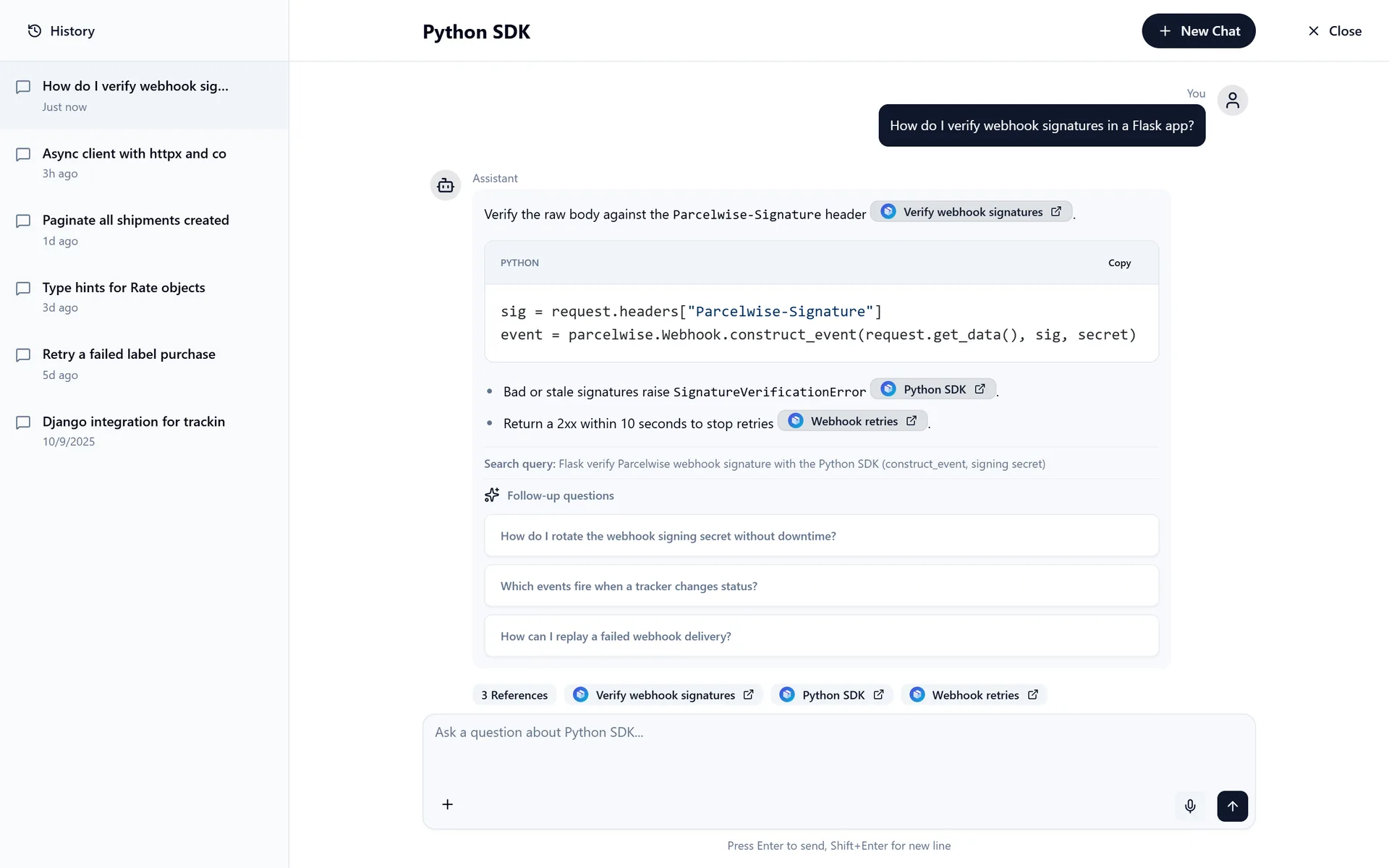
Task: Open footer Verify webhook signatures reference
Action: click(663, 694)
